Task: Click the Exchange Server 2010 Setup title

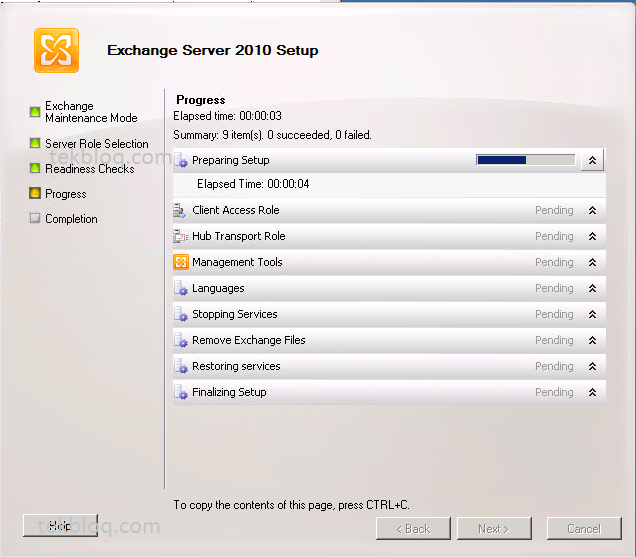Action: pos(213,50)
